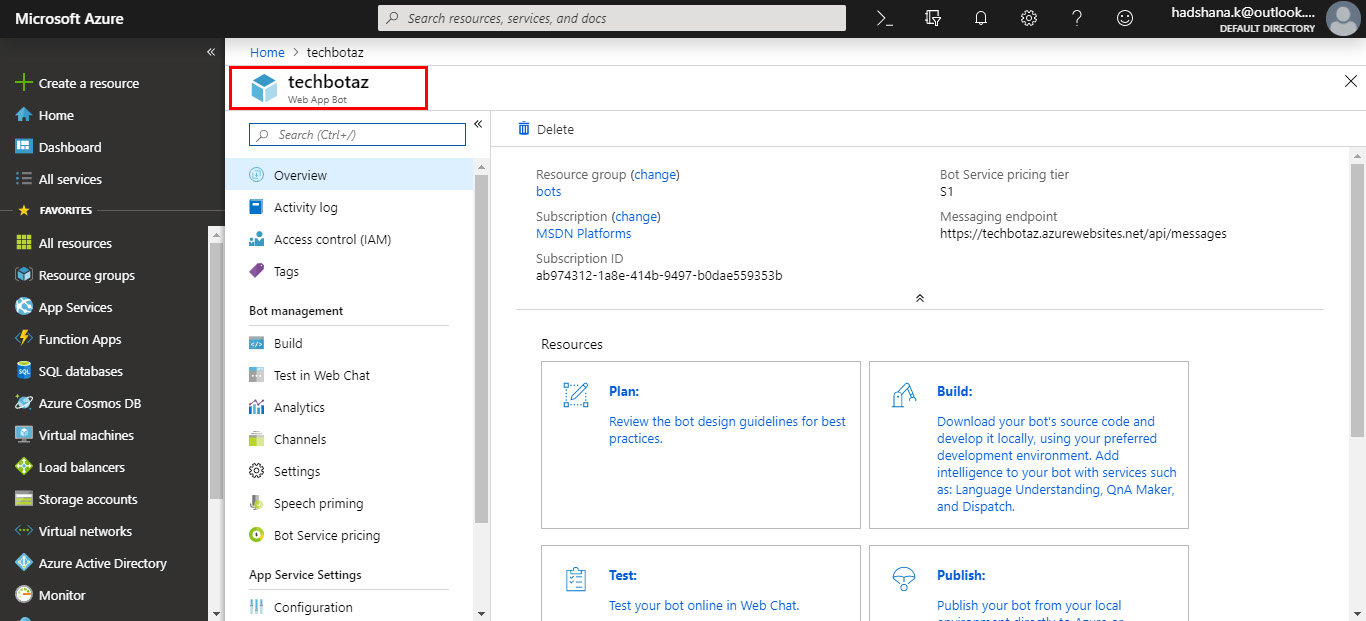
Task: Open Test in Web Chat menu item
Action: pyautogui.click(x=349, y=375)
